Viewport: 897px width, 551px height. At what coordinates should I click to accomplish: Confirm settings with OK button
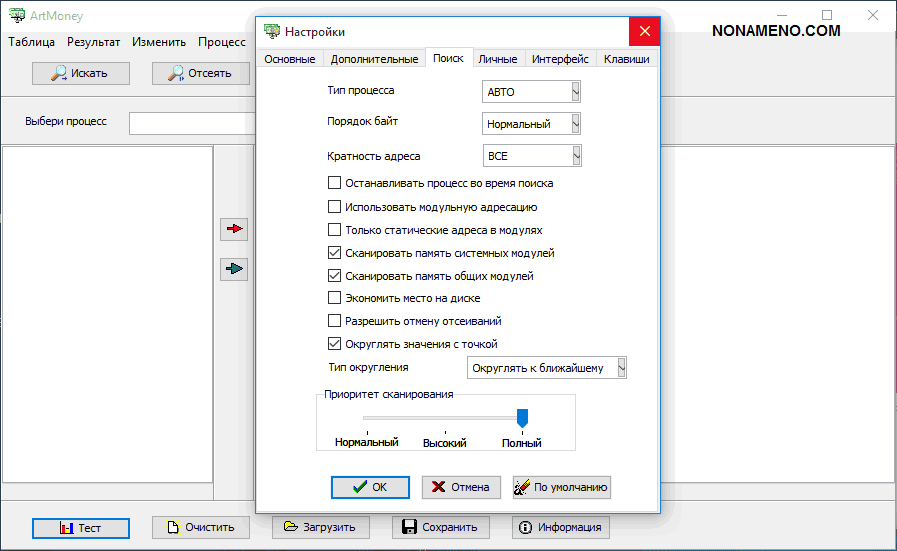point(370,487)
